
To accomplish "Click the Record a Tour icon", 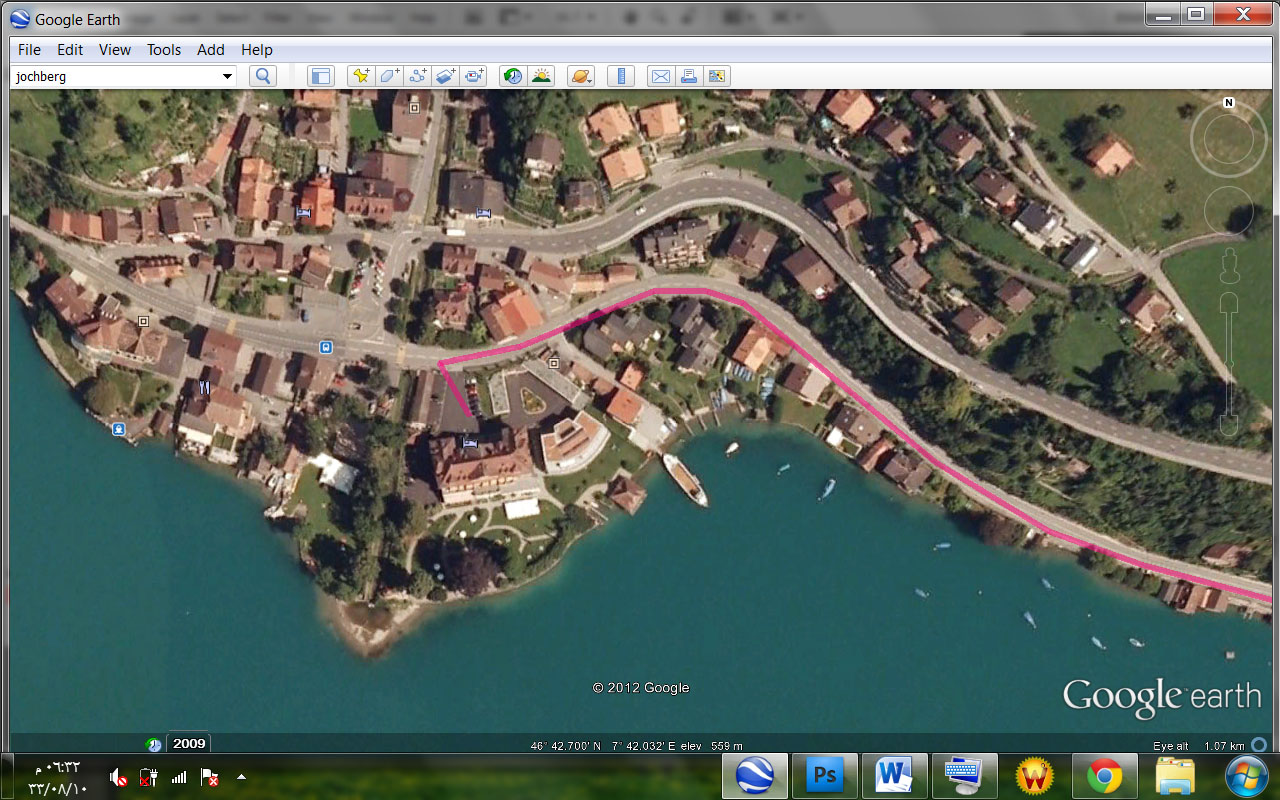I will (x=474, y=76).
